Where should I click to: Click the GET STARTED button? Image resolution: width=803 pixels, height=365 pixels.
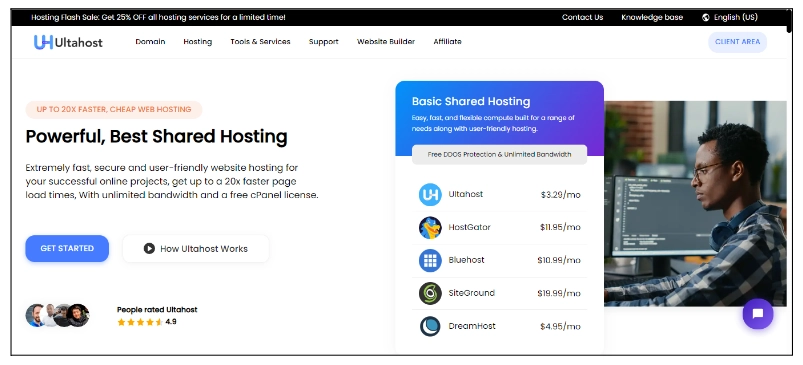click(67, 248)
